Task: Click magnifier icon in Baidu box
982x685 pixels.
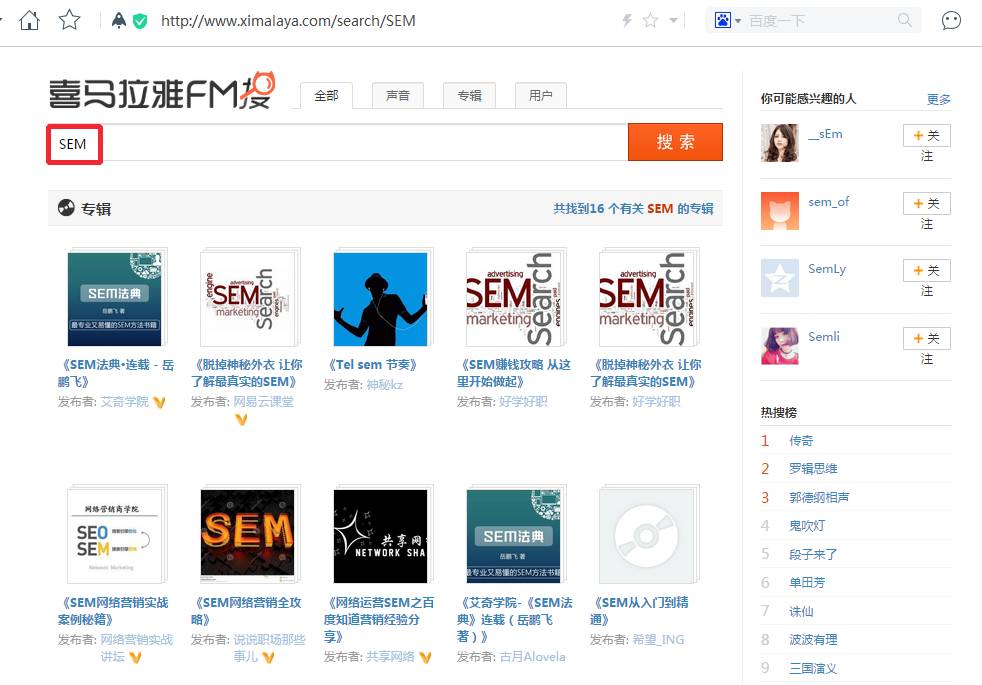Action: click(904, 20)
